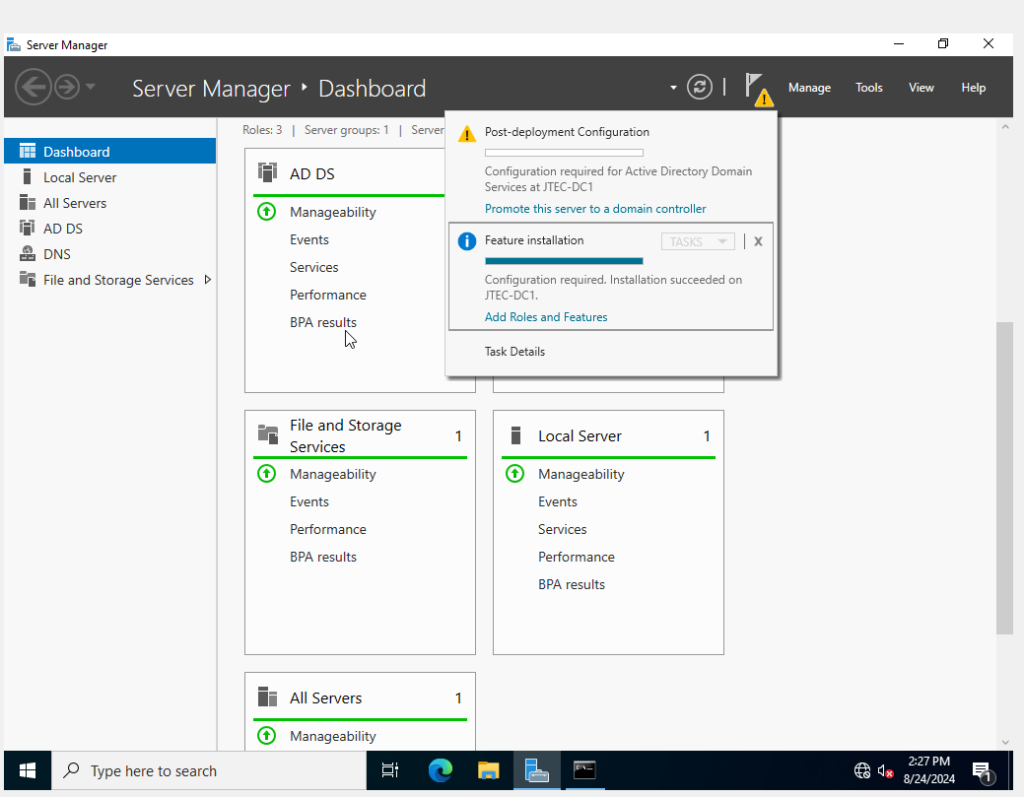Open Performance in the Local Server tile
The height and width of the screenshot is (797, 1024).
coord(576,557)
